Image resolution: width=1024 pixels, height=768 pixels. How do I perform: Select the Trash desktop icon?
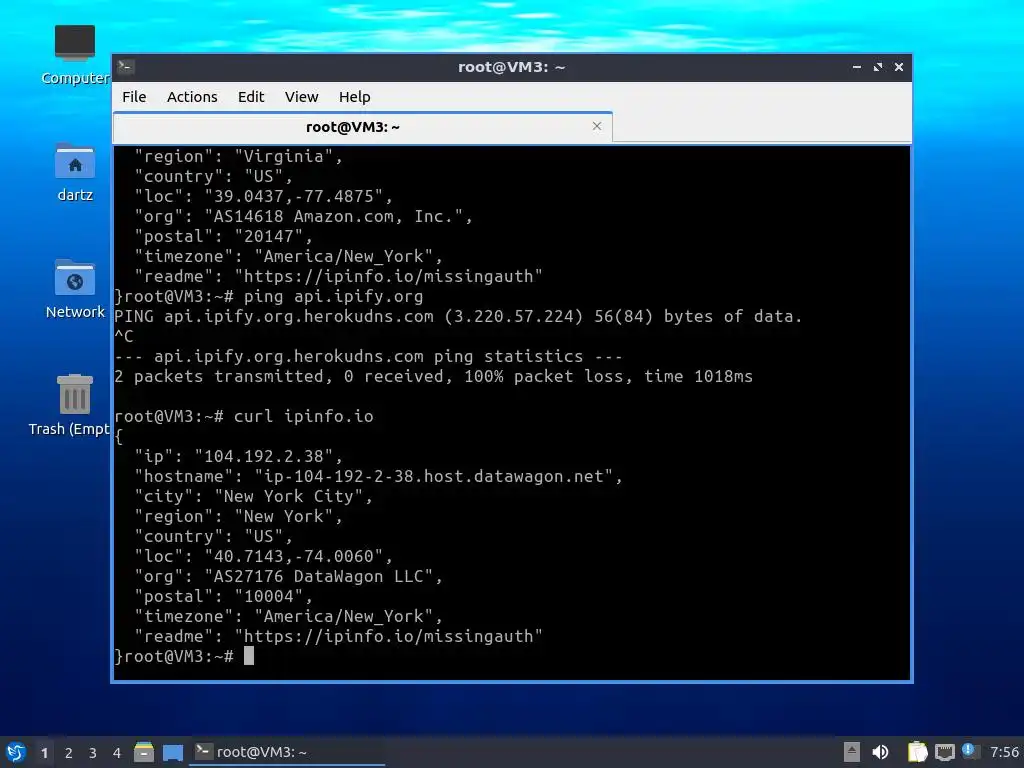point(70,405)
